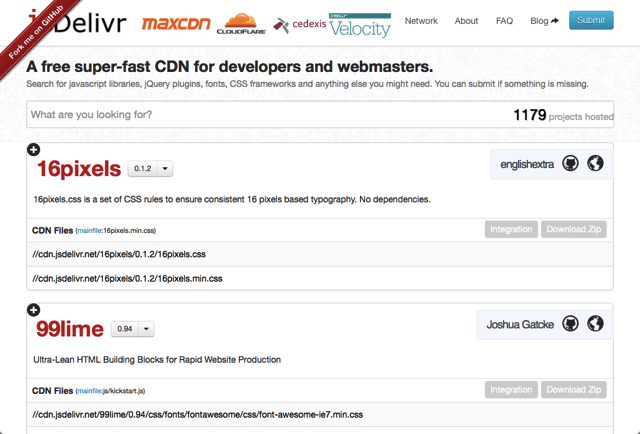Click author name Joshua Gatcke
Image resolution: width=640 pixels, height=434 pixels.
[x=520, y=325]
